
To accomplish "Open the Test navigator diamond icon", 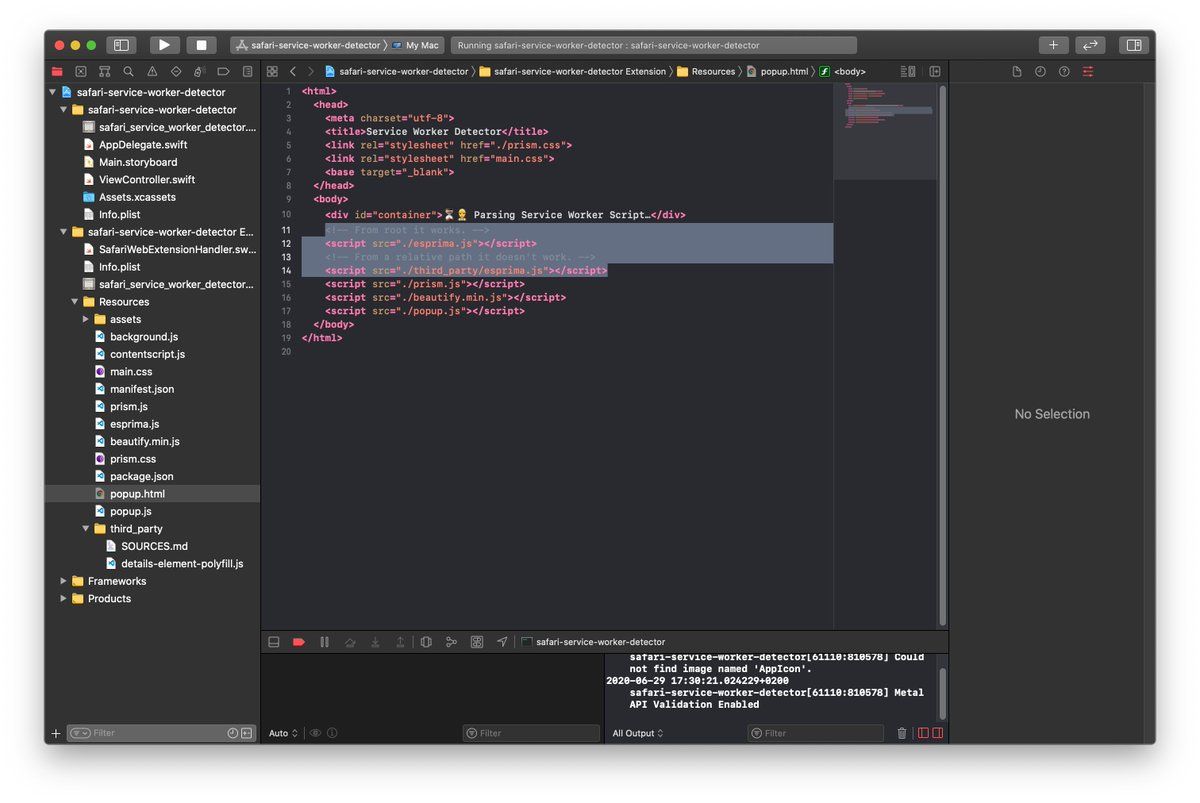I will pyautogui.click(x=176, y=72).
